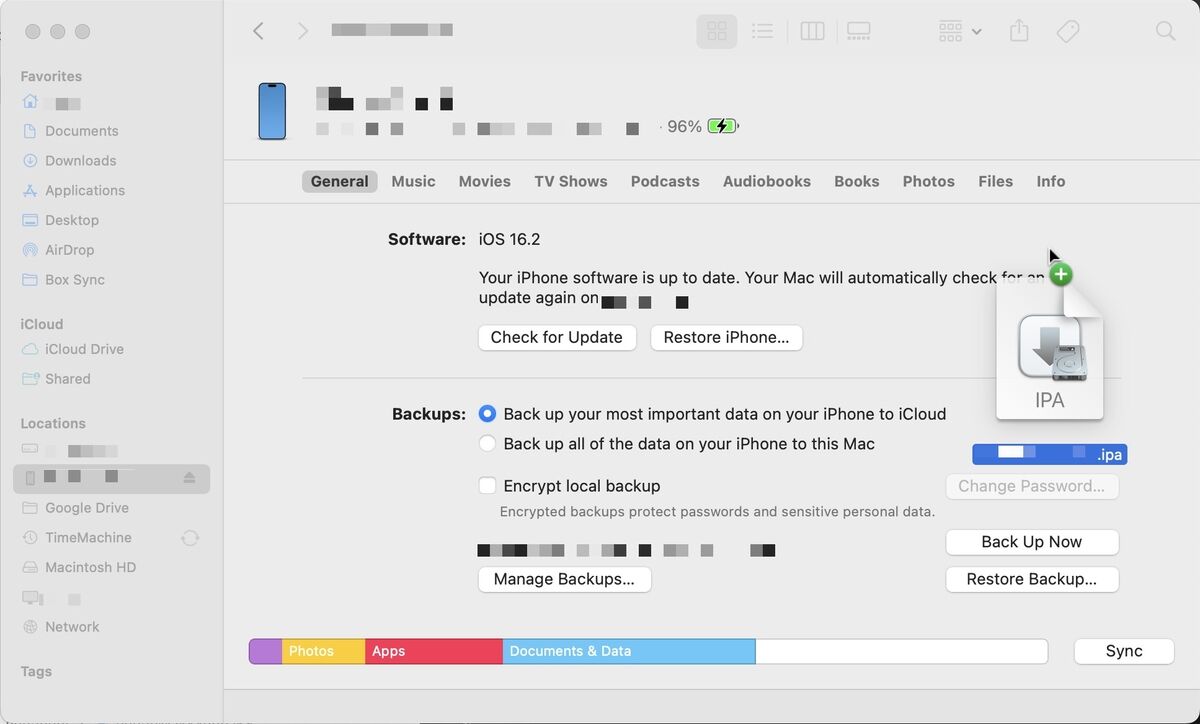Screen dimensions: 1200x724
Task: Click the Sync button
Action: point(1123,651)
